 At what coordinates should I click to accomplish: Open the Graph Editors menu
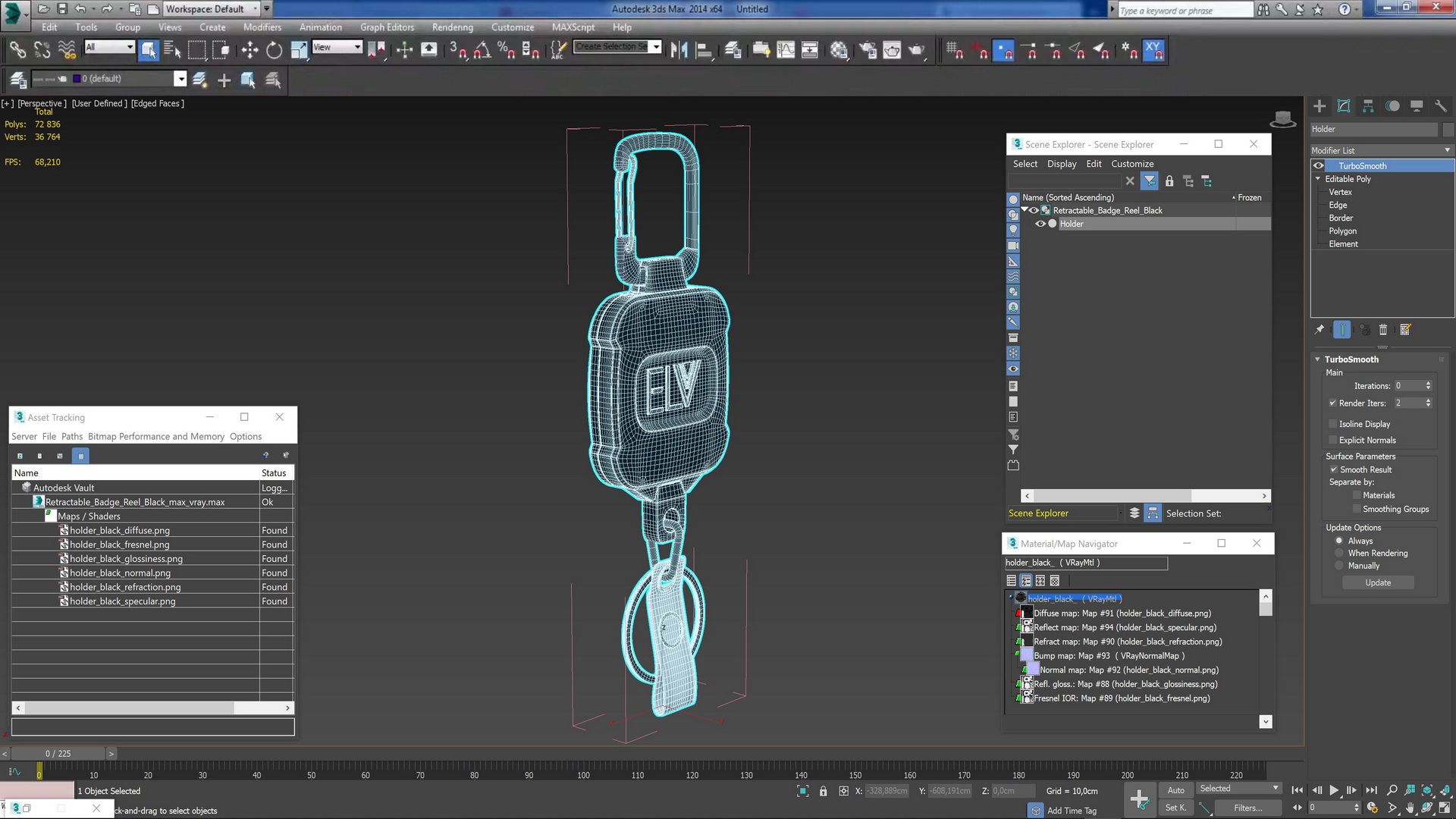[x=387, y=27]
